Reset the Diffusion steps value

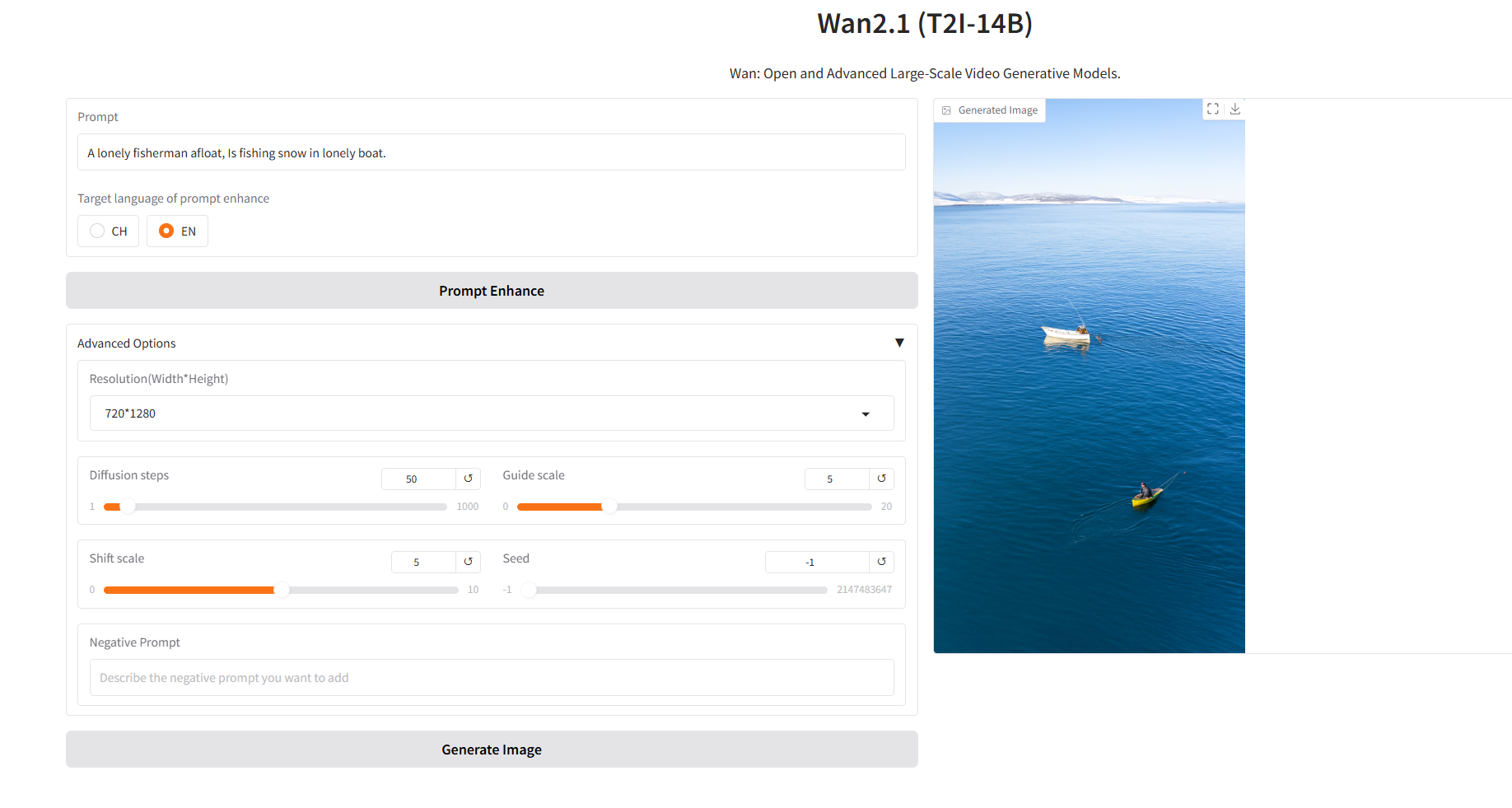pos(468,479)
